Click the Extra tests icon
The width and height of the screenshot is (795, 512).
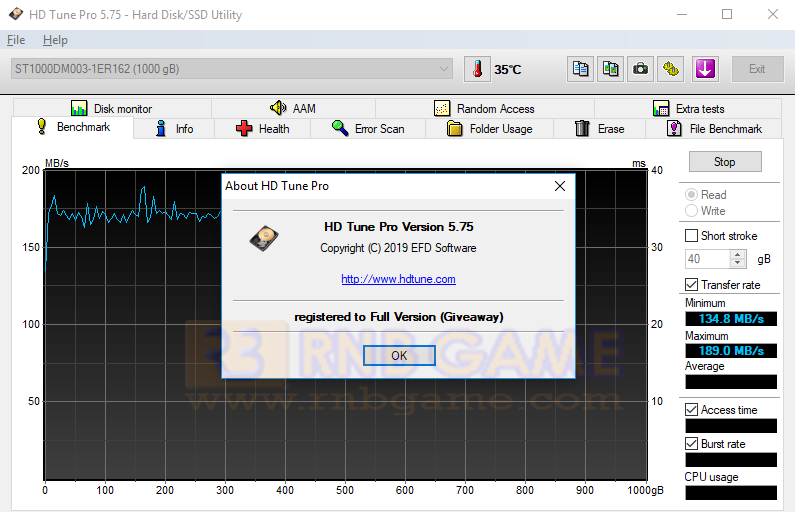tap(661, 108)
